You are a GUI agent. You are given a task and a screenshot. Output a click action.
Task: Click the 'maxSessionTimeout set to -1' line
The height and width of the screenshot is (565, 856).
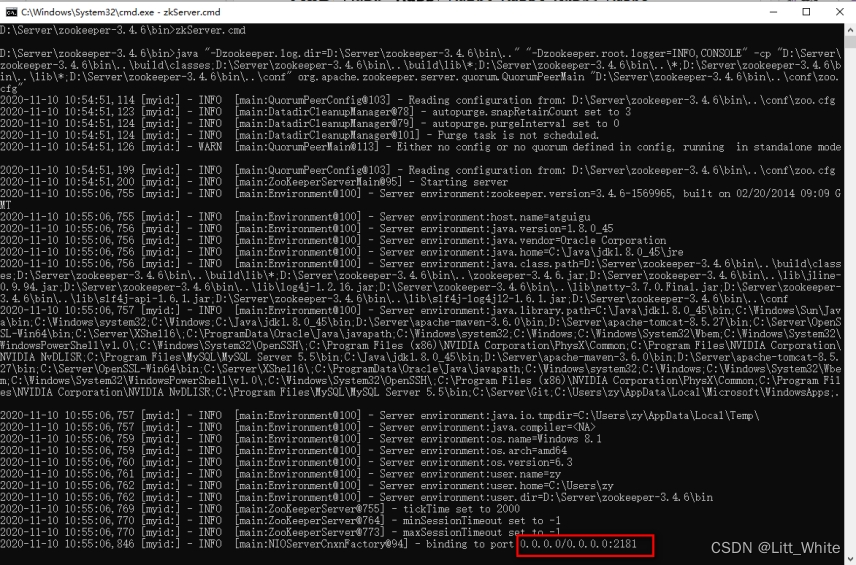281,532
